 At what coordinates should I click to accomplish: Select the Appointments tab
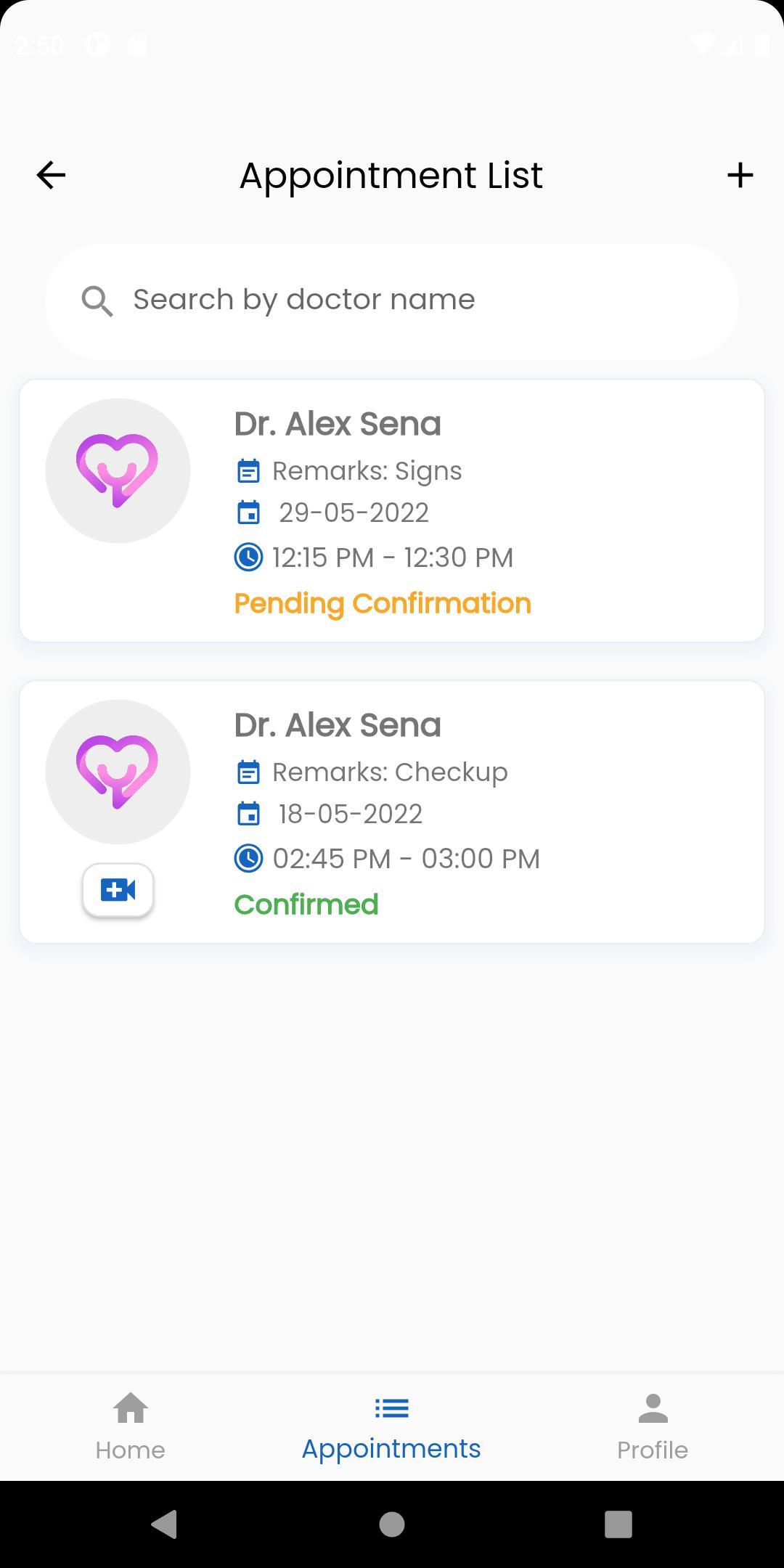coord(391,1426)
